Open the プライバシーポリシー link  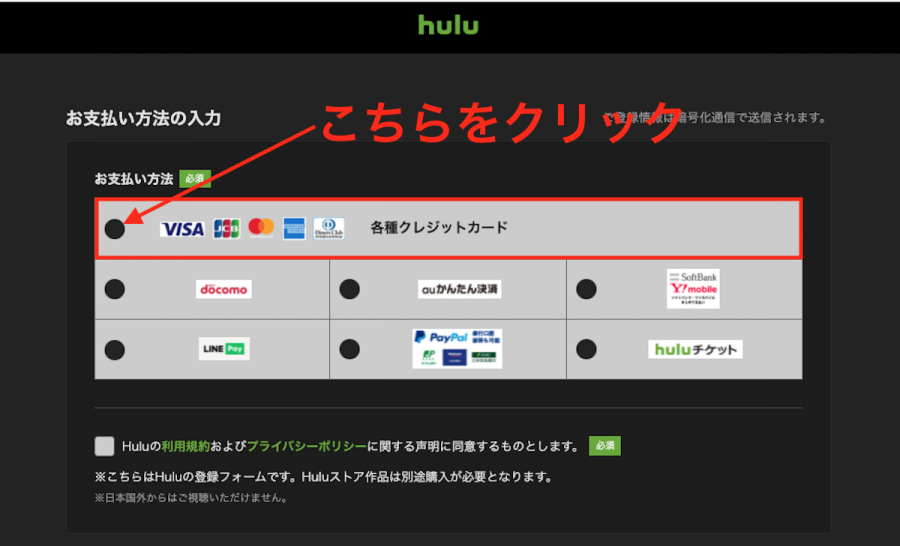[307, 446]
